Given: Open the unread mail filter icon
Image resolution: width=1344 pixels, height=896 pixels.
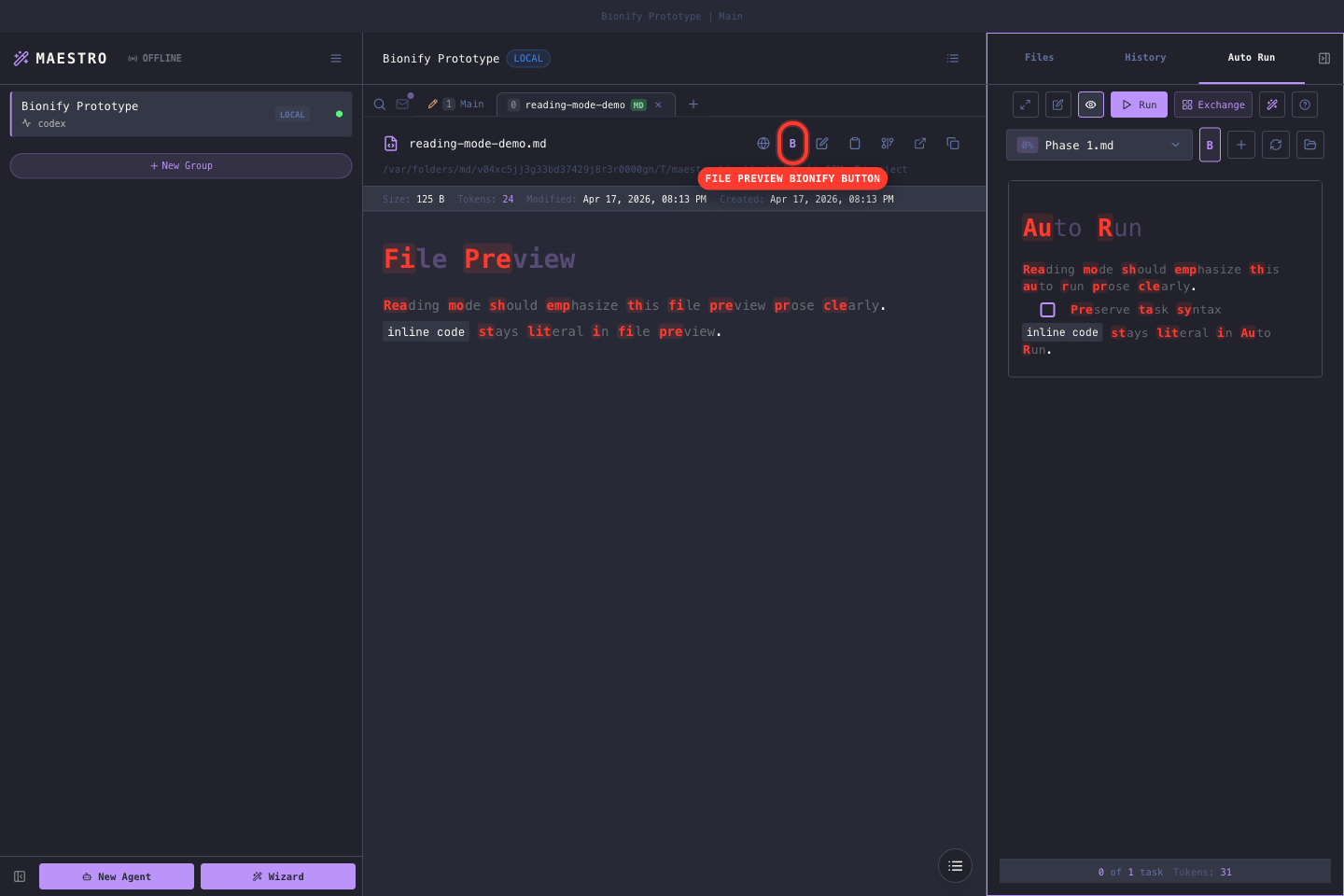Looking at the screenshot, I should tap(403, 104).
